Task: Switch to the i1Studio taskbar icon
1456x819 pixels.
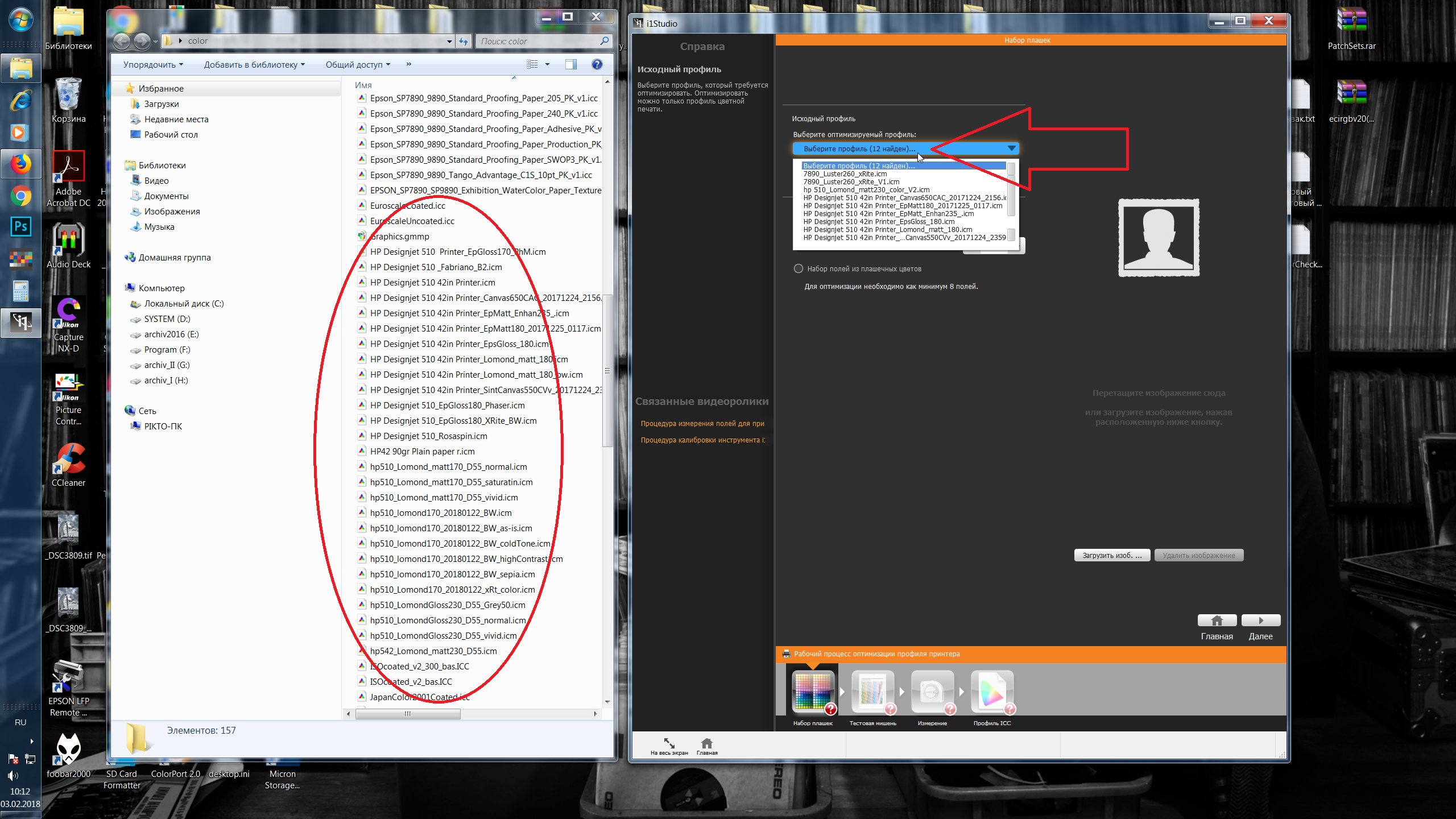Action: click(x=21, y=322)
